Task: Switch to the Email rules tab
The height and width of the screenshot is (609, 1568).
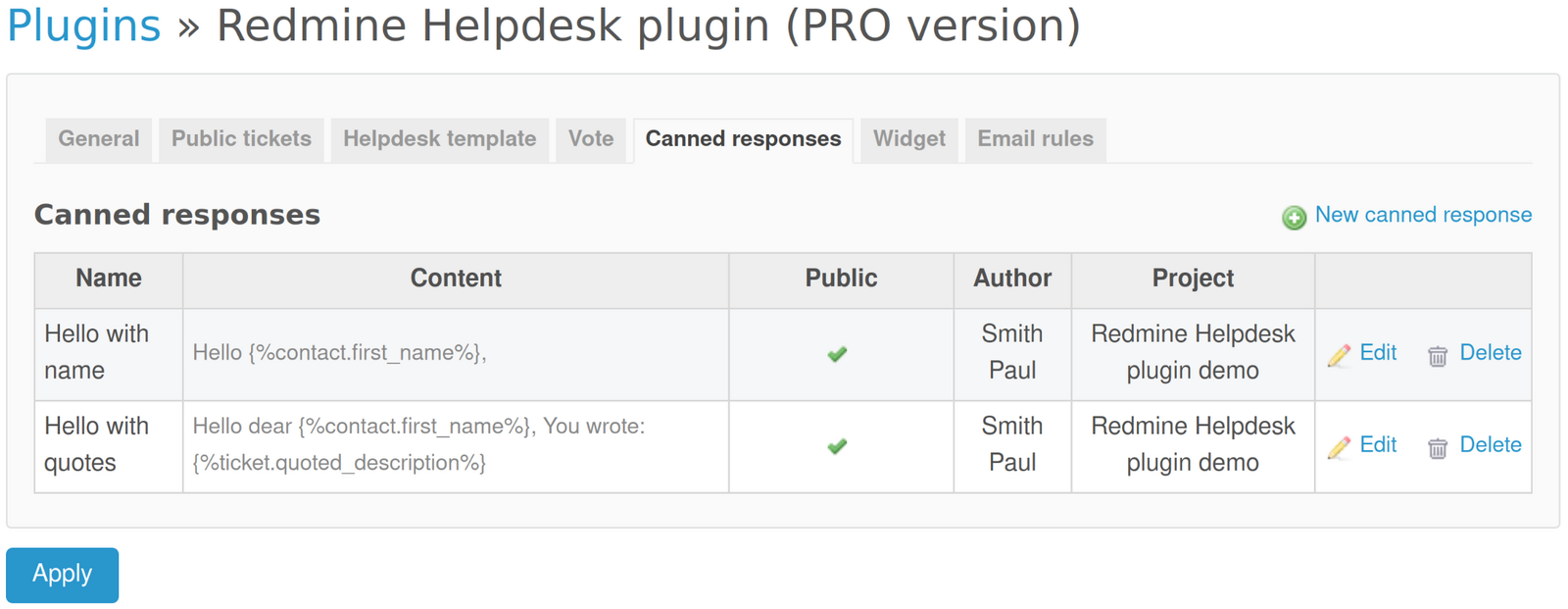Action: coord(1035,139)
